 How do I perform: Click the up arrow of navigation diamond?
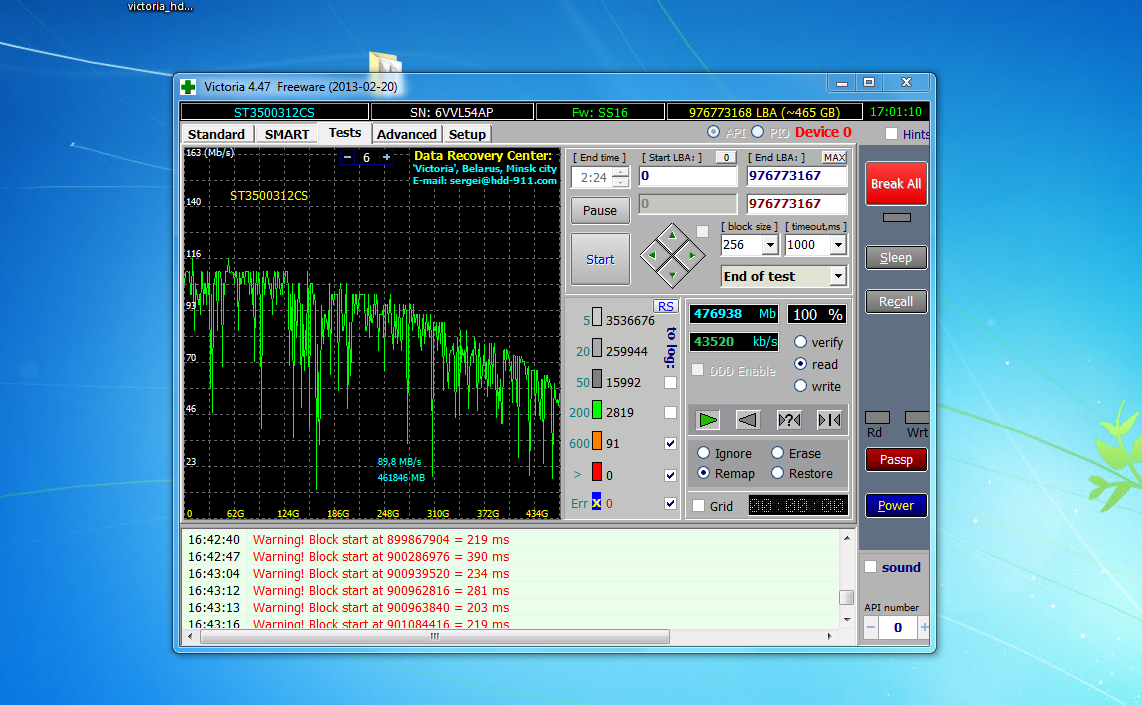coord(672,236)
